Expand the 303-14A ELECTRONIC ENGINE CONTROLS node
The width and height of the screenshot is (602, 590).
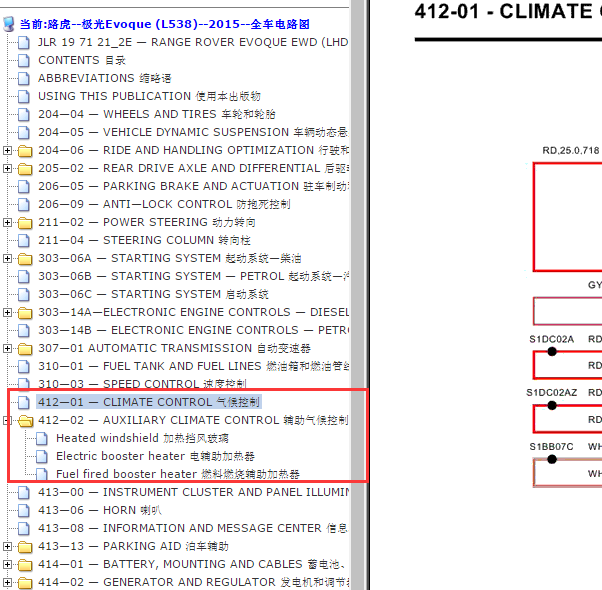7,312
